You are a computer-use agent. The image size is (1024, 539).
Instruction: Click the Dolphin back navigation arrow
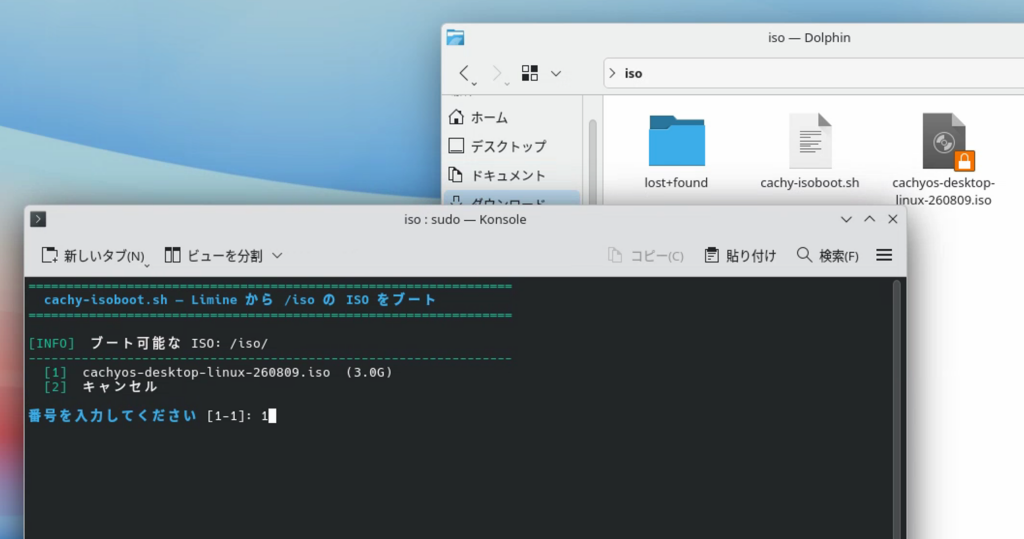pos(464,73)
